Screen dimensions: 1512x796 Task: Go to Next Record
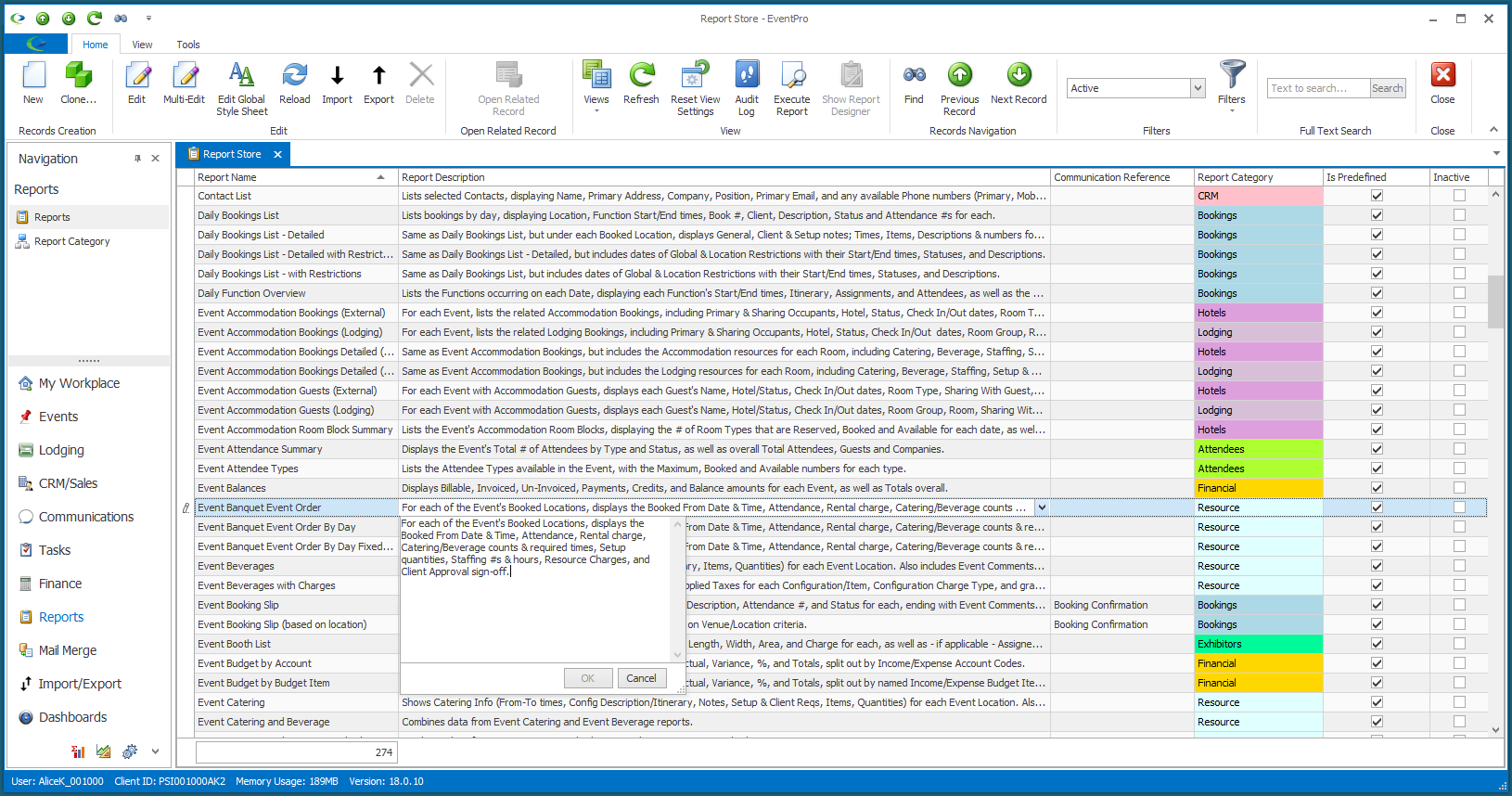(1019, 83)
